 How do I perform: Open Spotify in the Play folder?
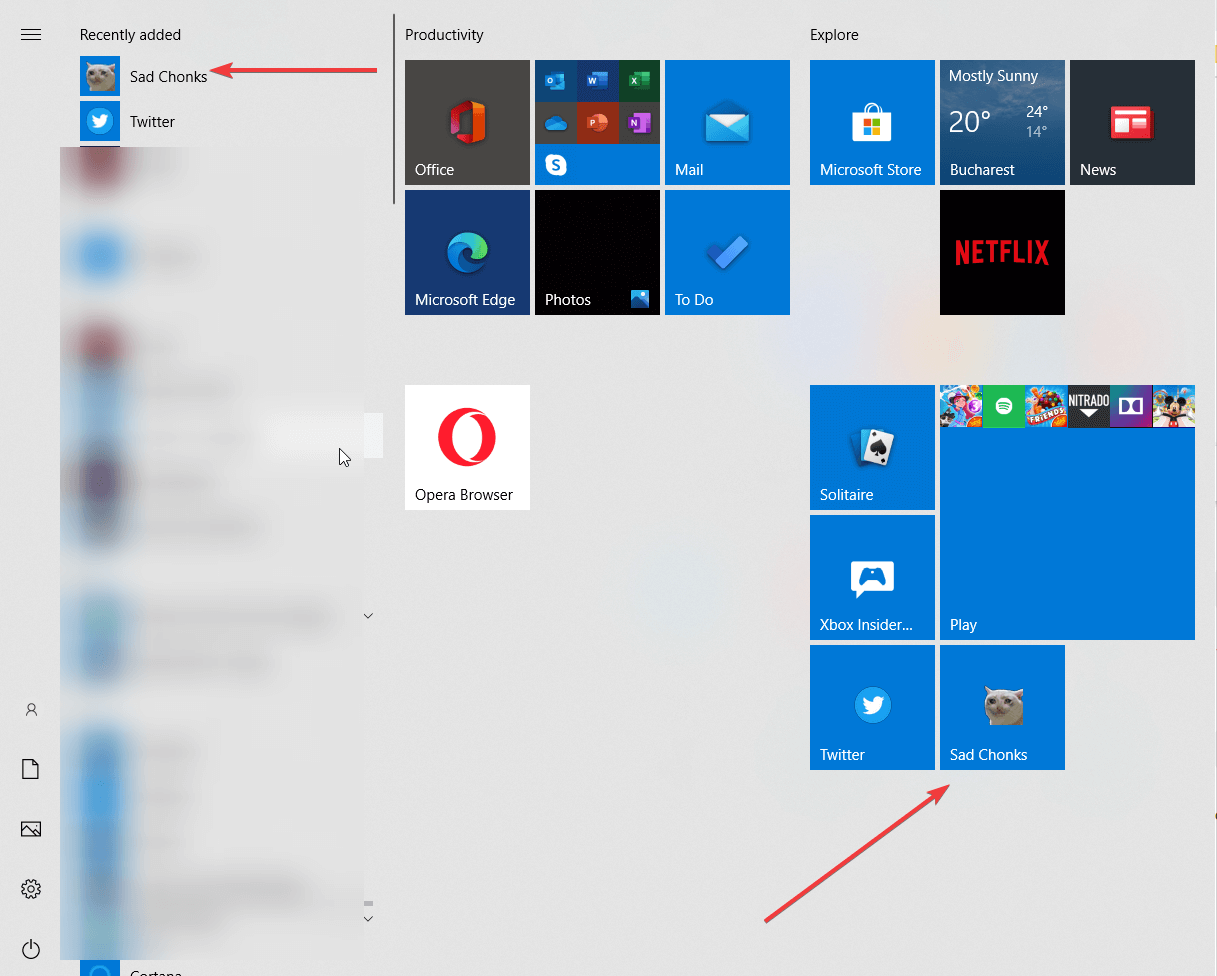tap(1004, 406)
